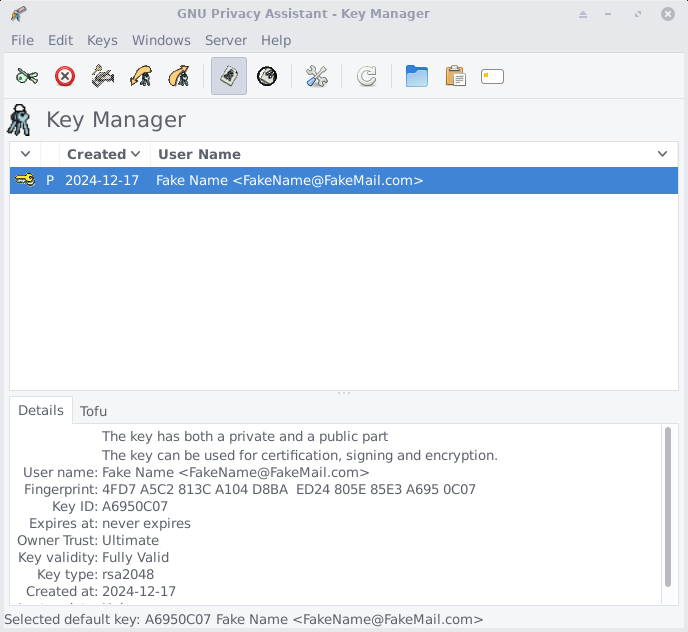Click the status bar selected default key text

coord(244,619)
